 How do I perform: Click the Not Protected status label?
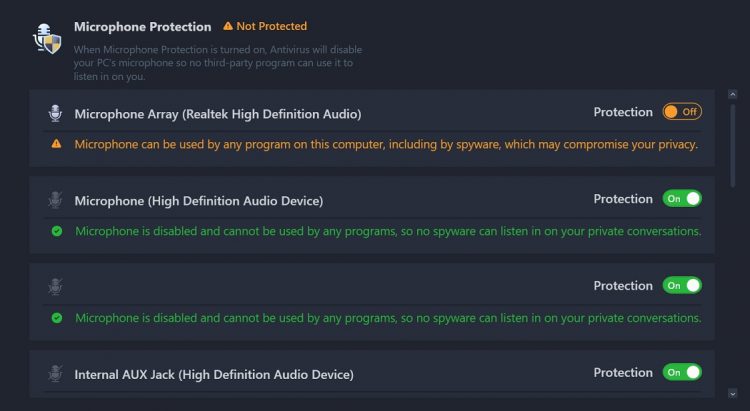tap(272, 26)
